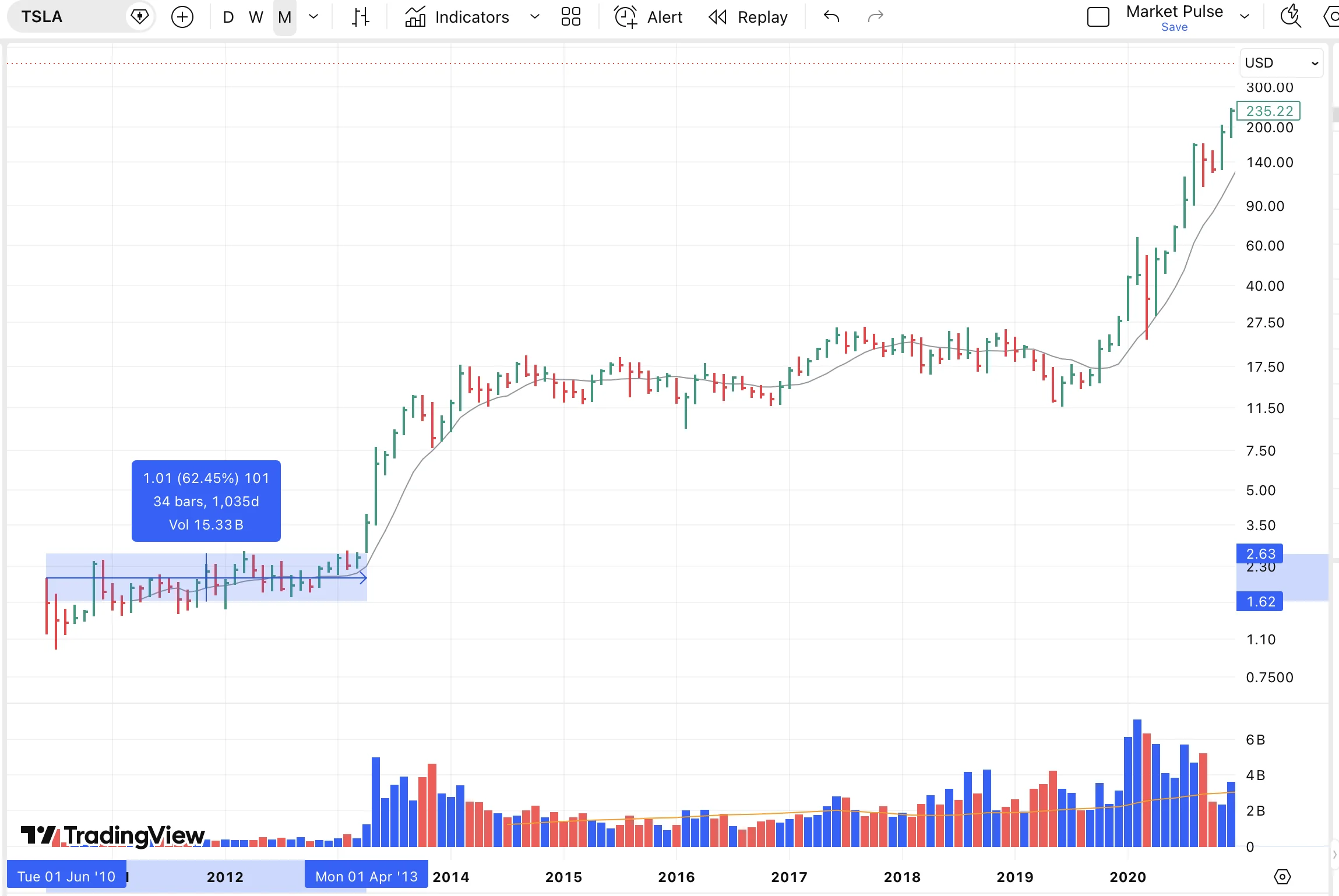The image size is (1339, 896).
Task: Click the 2016 label on time axis
Action: (676, 877)
